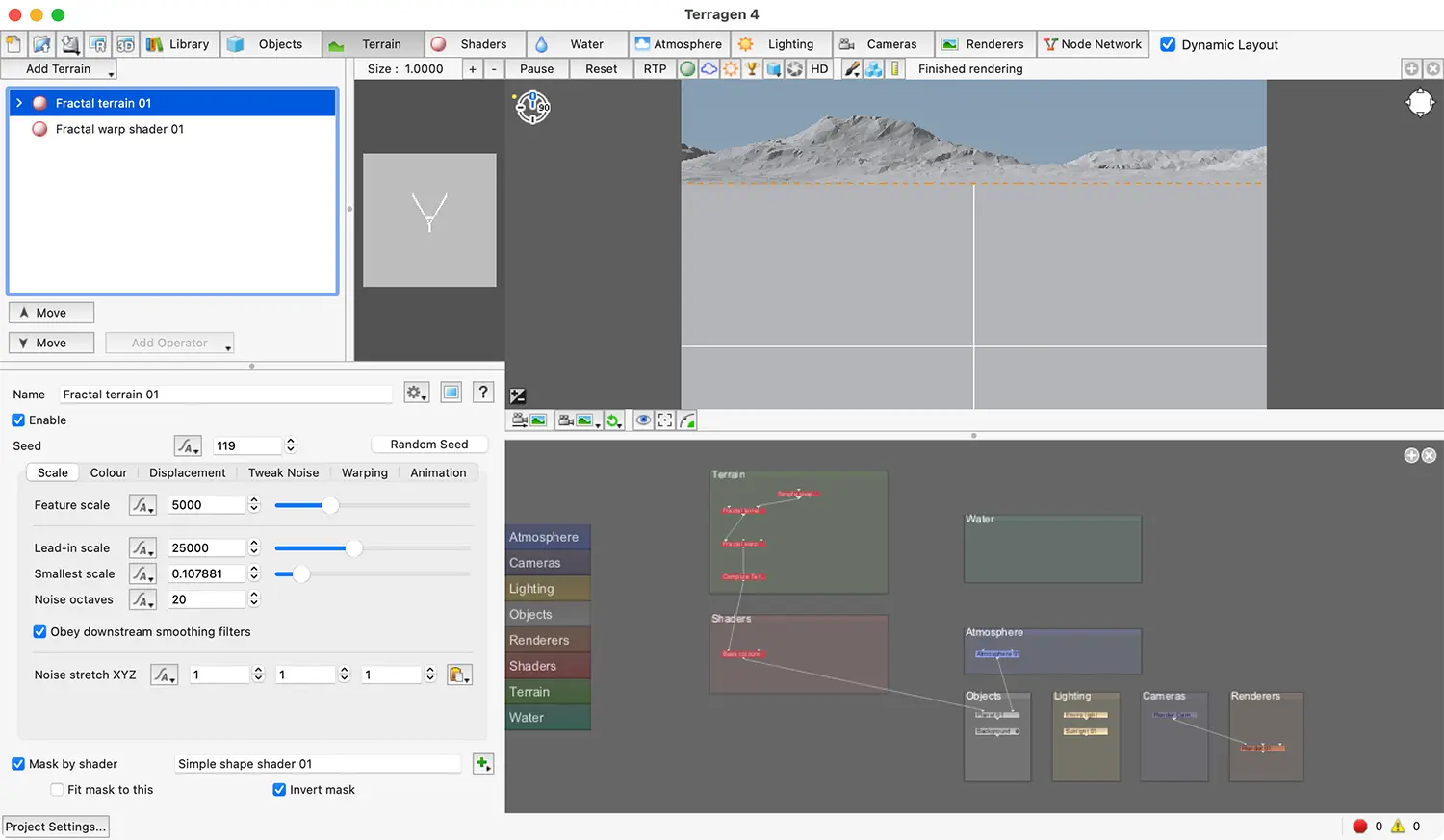Viewport: 1444px width, 840px height.
Task: Open the help question mark button
Action: click(x=483, y=393)
